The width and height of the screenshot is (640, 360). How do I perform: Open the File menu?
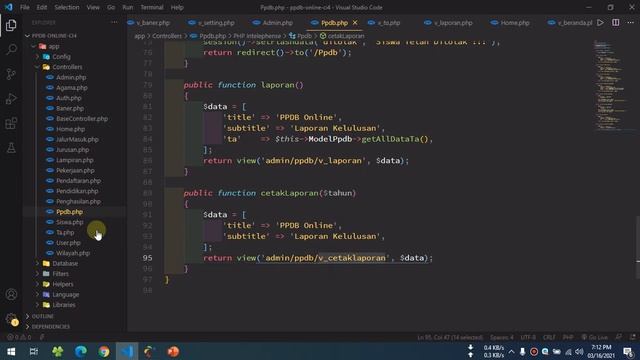(25, 7)
